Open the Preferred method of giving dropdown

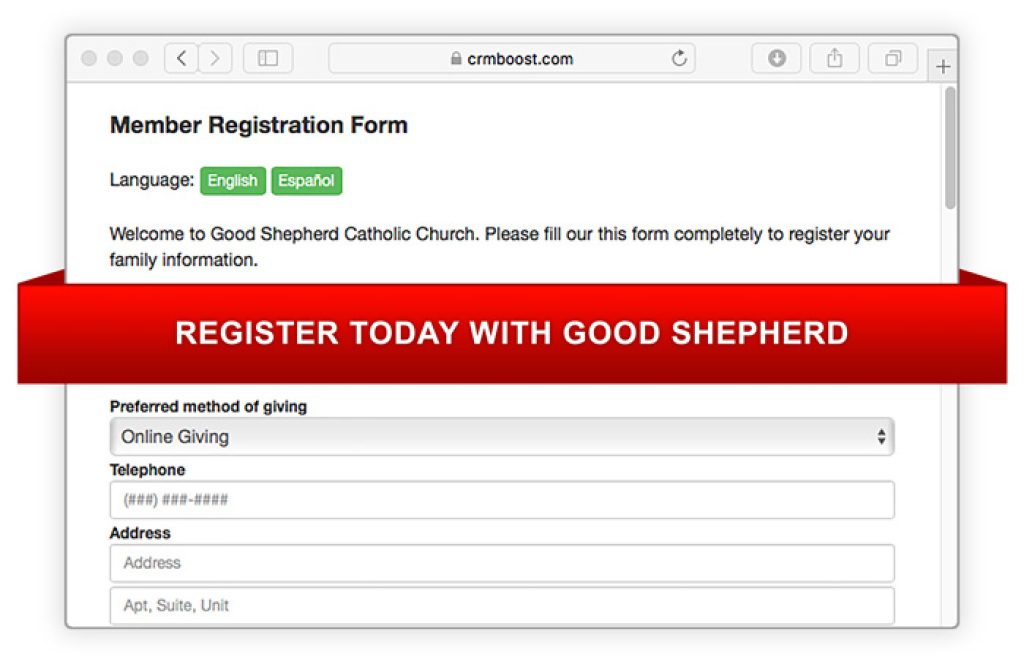[500, 437]
